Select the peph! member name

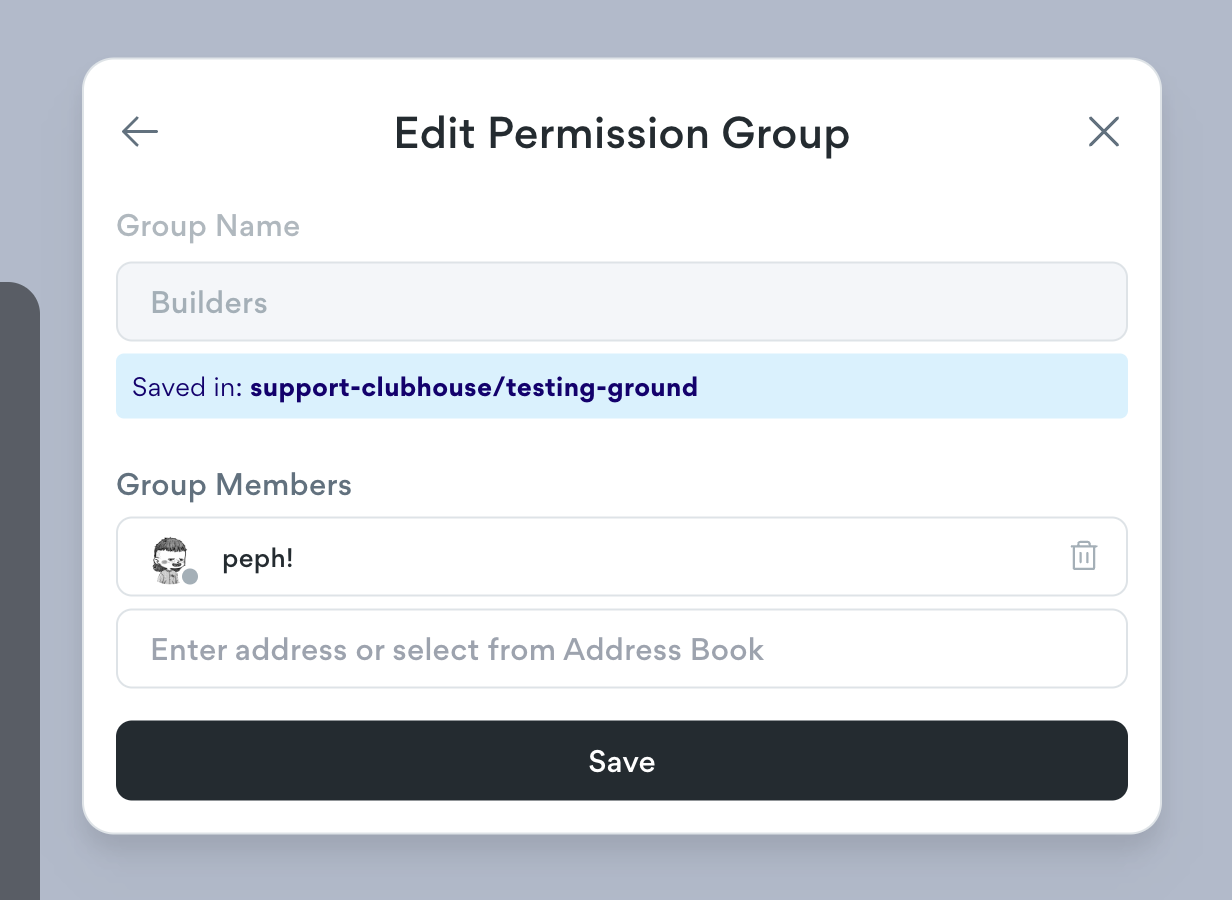click(x=258, y=558)
